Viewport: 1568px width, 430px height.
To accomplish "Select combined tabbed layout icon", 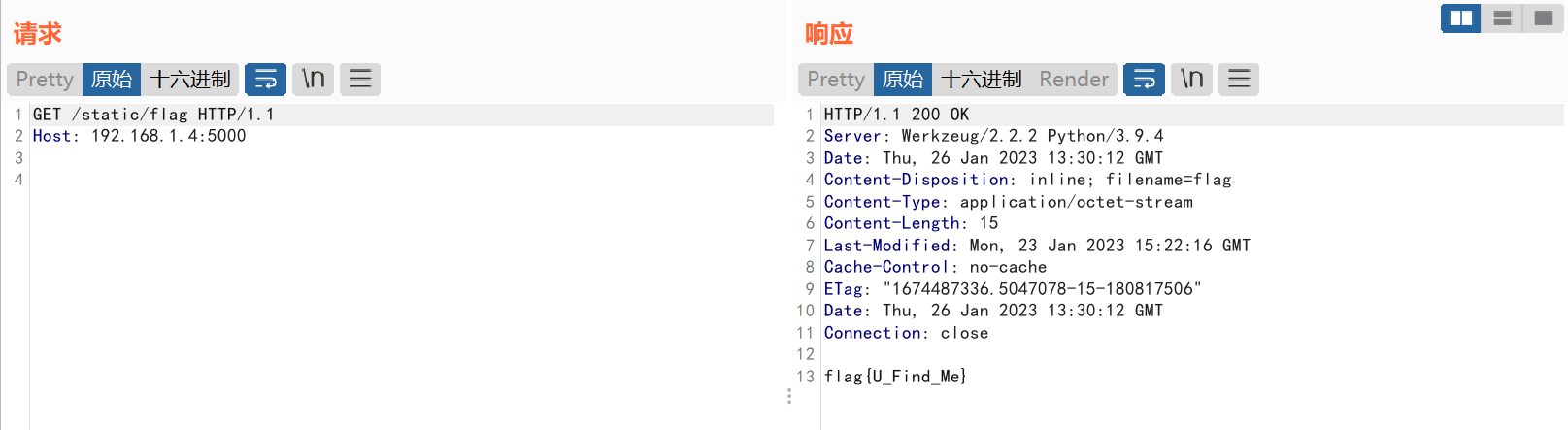I will coord(1544,17).
